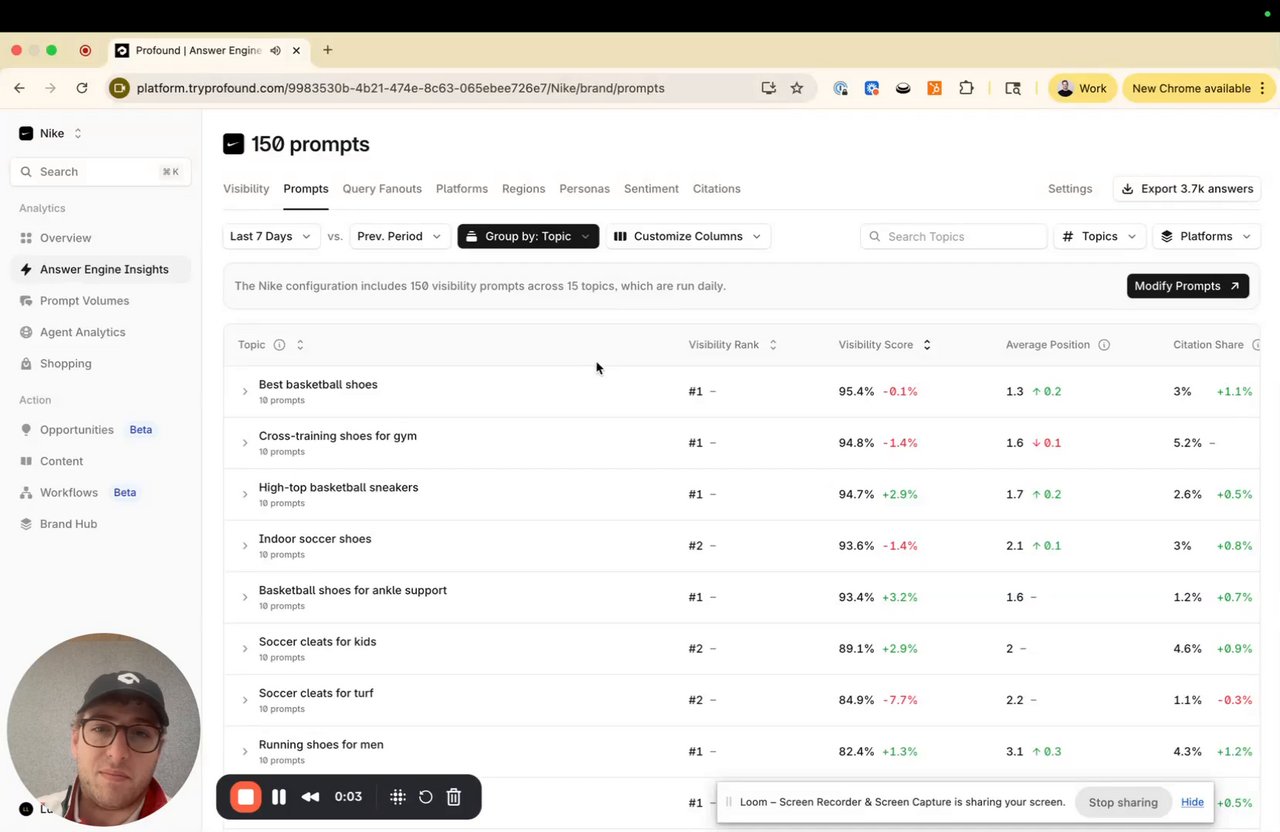Bookmark this page with the star icon
Screen dimensions: 1280x832
(x=796, y=88)
